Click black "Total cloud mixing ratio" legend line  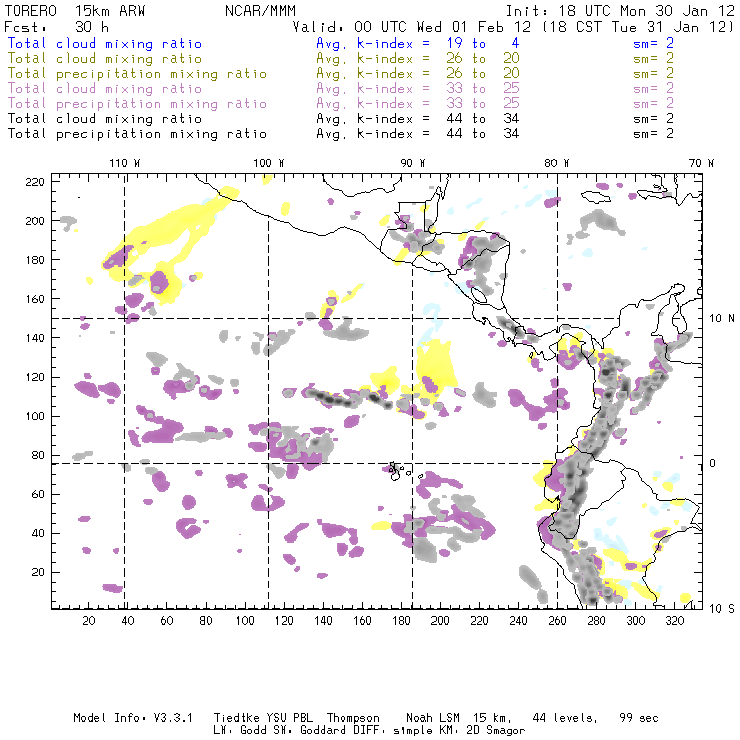coord(105,119)
